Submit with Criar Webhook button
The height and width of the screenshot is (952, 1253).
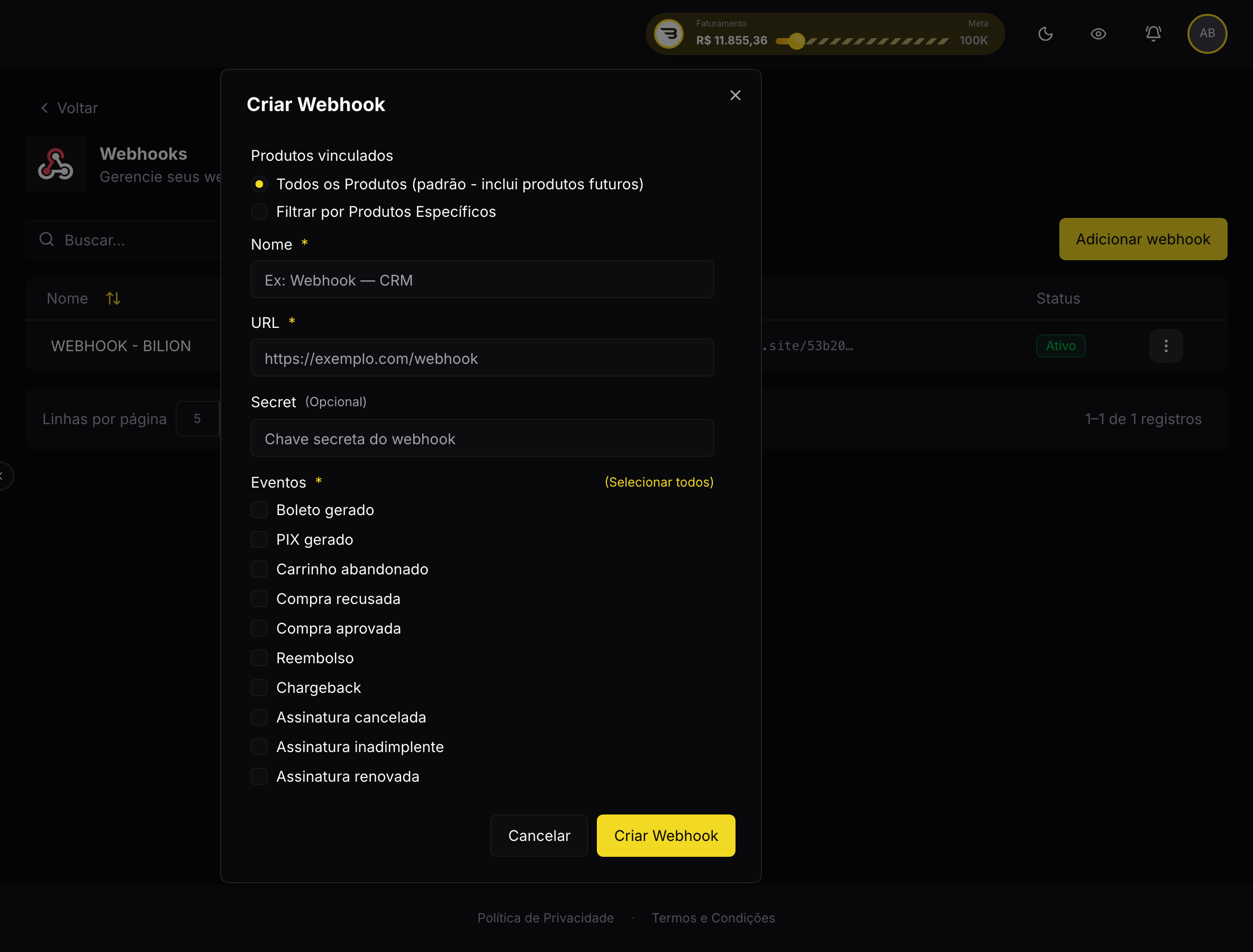pos(666,835)
